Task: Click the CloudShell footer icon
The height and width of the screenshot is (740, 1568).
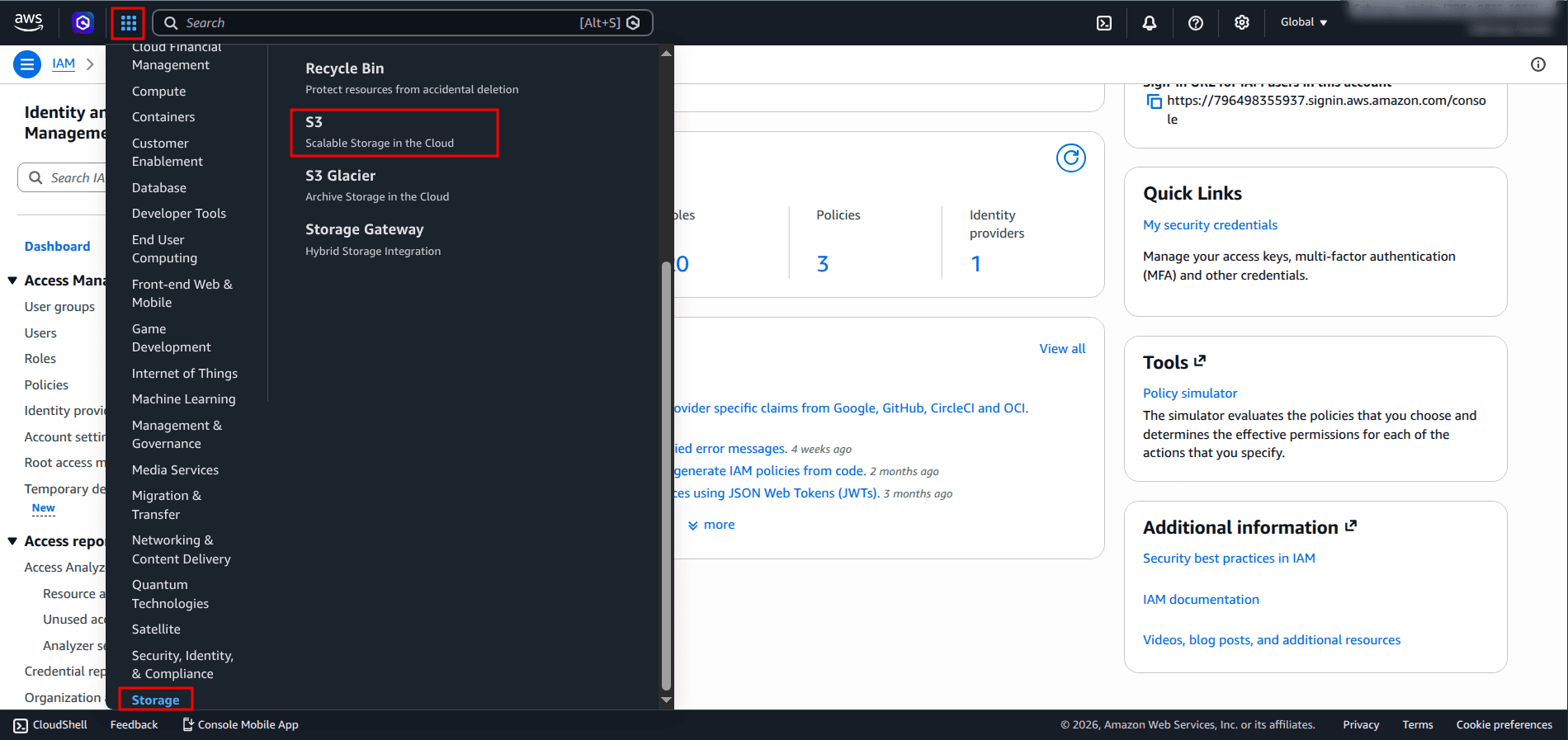Action: pyautogui.click(x=21, y=725)
